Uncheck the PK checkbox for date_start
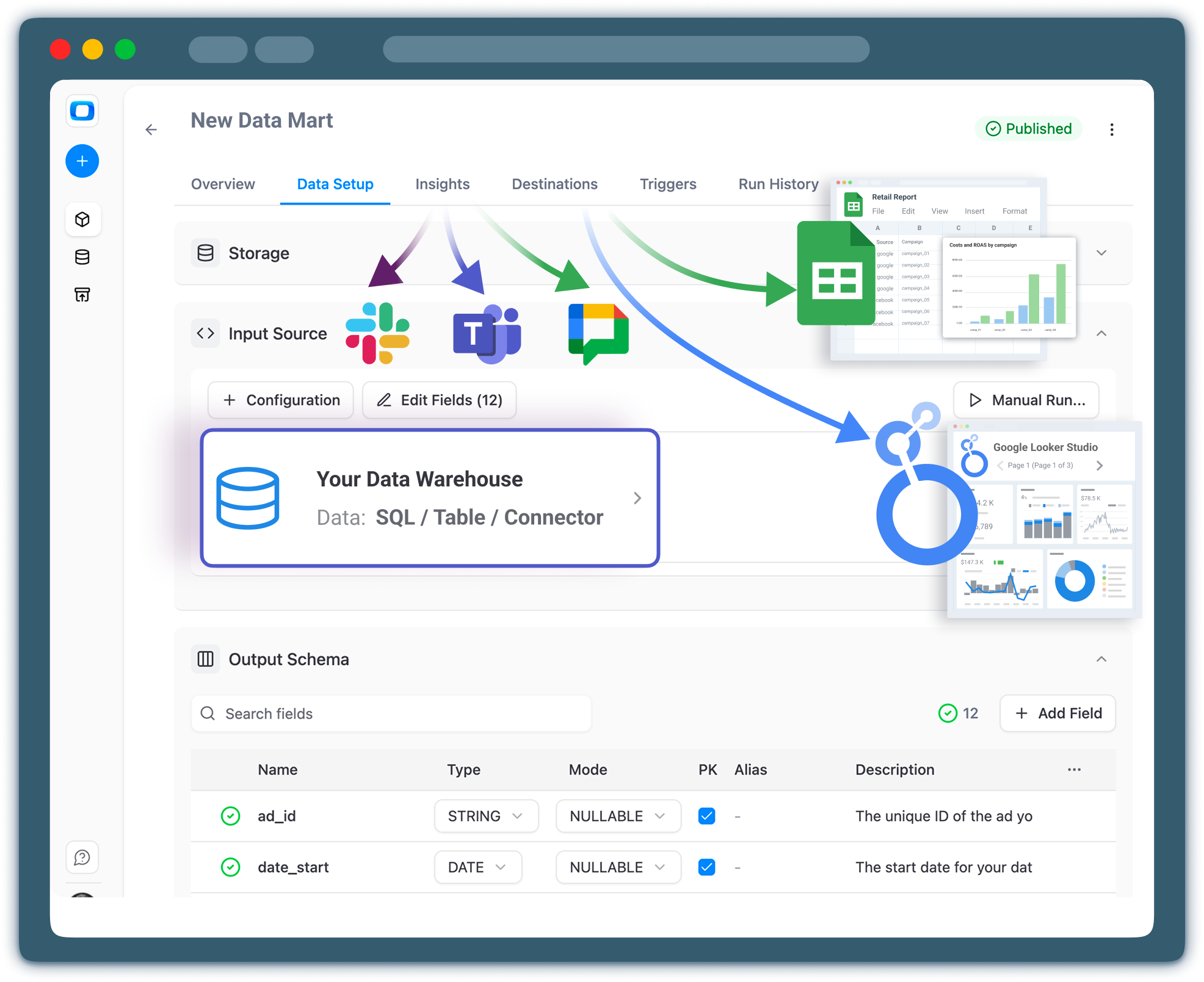1204x982 pixels. tap(706, 867)
